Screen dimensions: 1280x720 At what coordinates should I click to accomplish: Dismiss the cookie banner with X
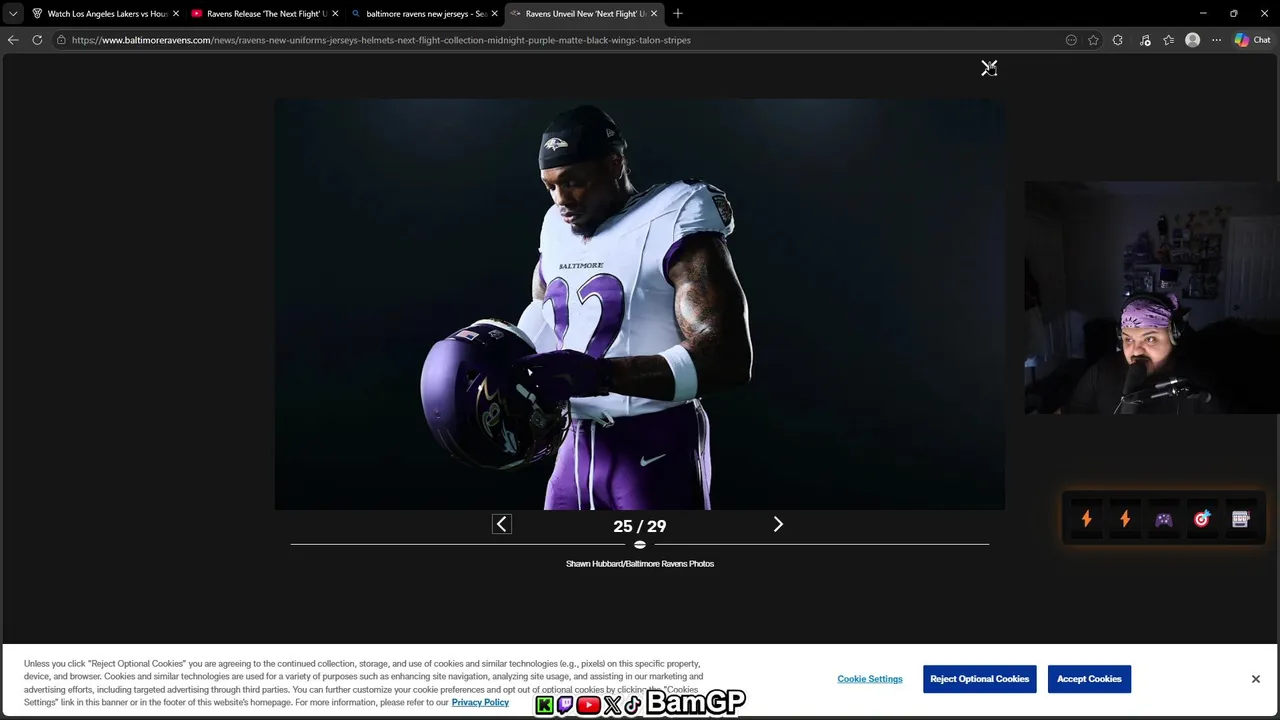point(1256,679)
